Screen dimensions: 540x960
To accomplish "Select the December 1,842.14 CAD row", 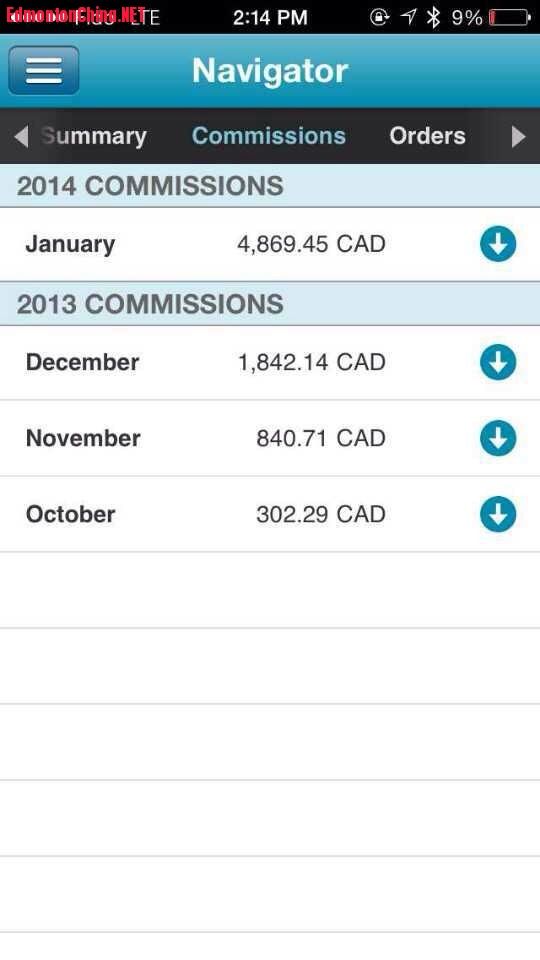I will click(x=270, y=362).
